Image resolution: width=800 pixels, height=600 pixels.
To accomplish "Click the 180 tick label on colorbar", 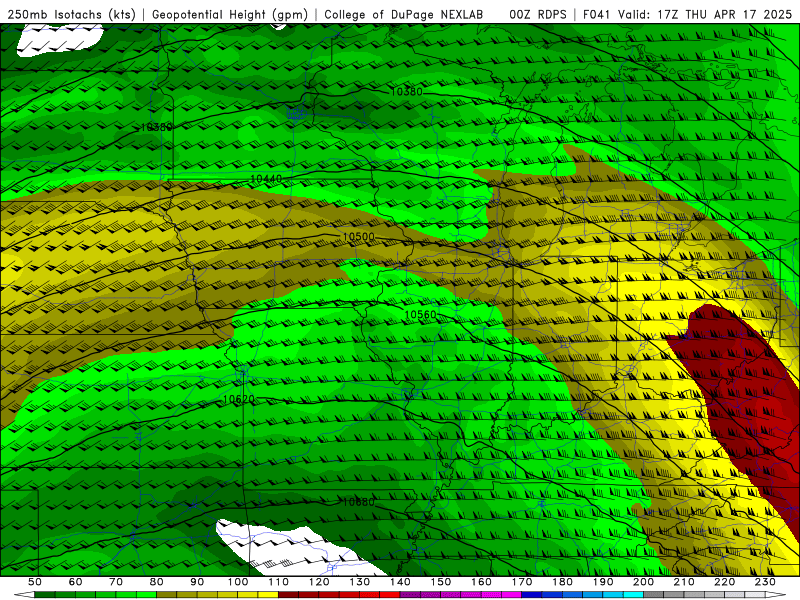I will click(x=562, y=582).
